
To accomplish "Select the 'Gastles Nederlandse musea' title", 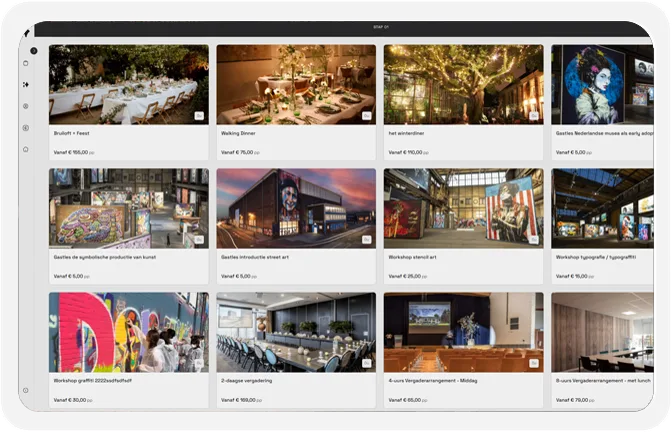I will point(605,133).
